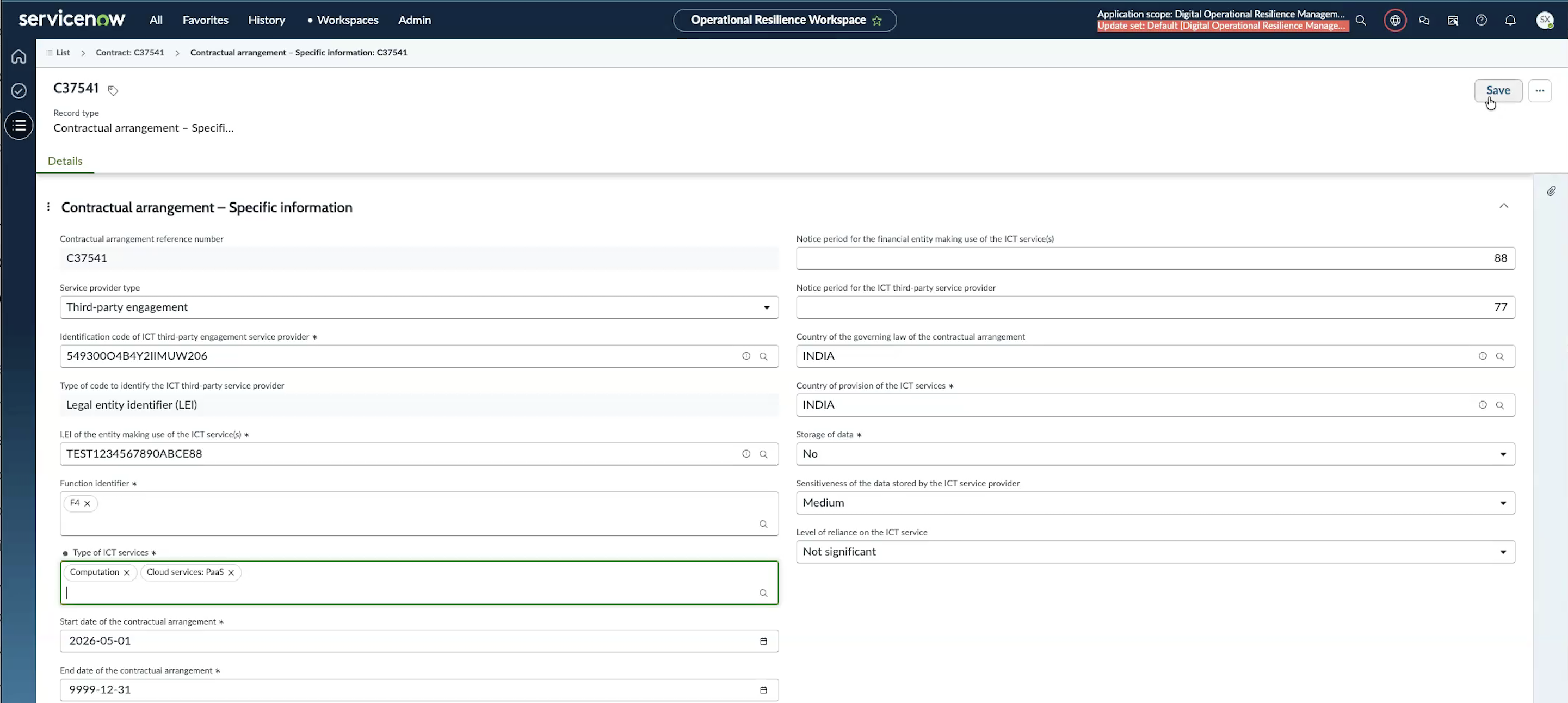Open the list view icon in sidebar

[x=19, y=125]
